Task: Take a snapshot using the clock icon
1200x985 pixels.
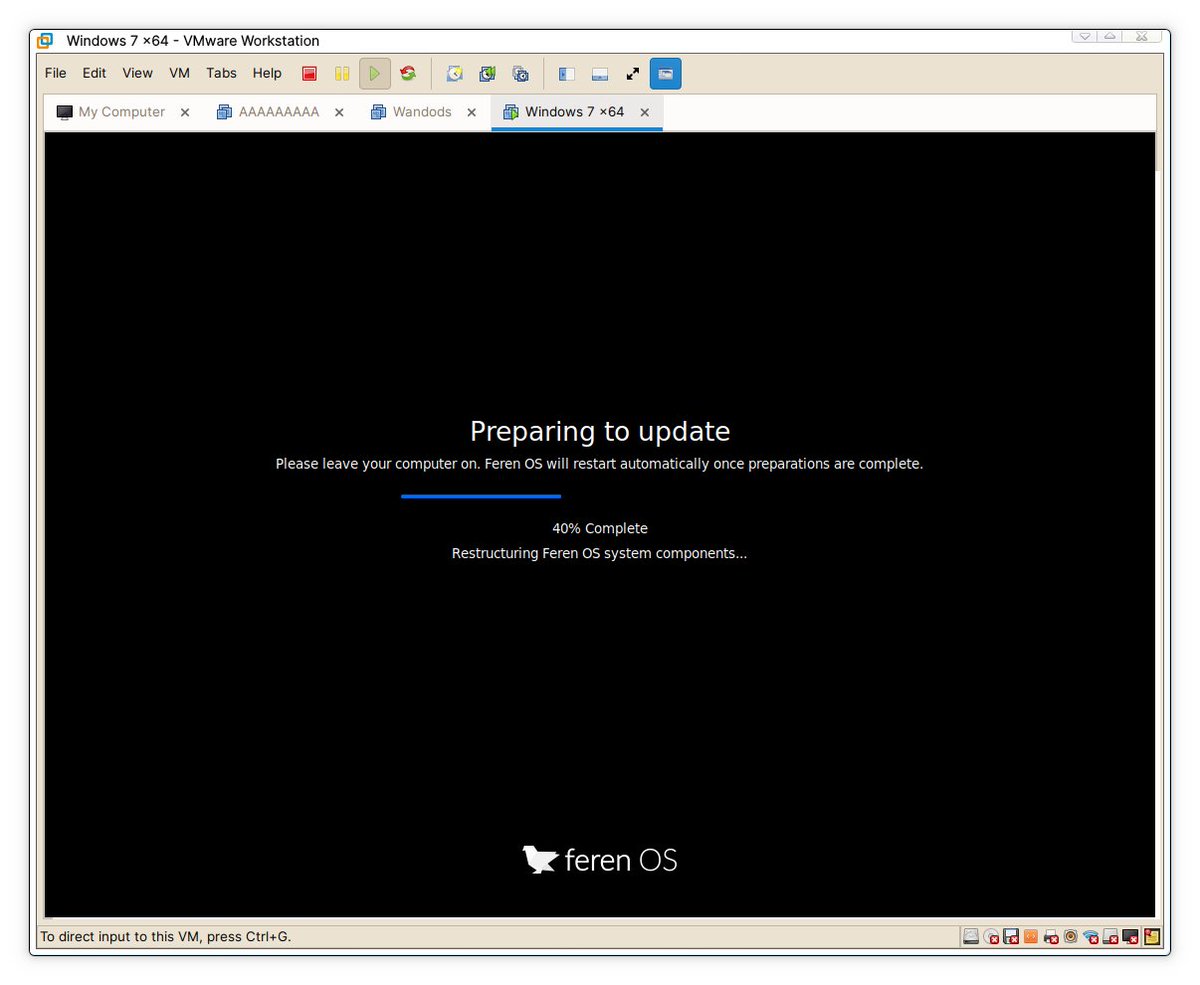Action: click(455, 74)
